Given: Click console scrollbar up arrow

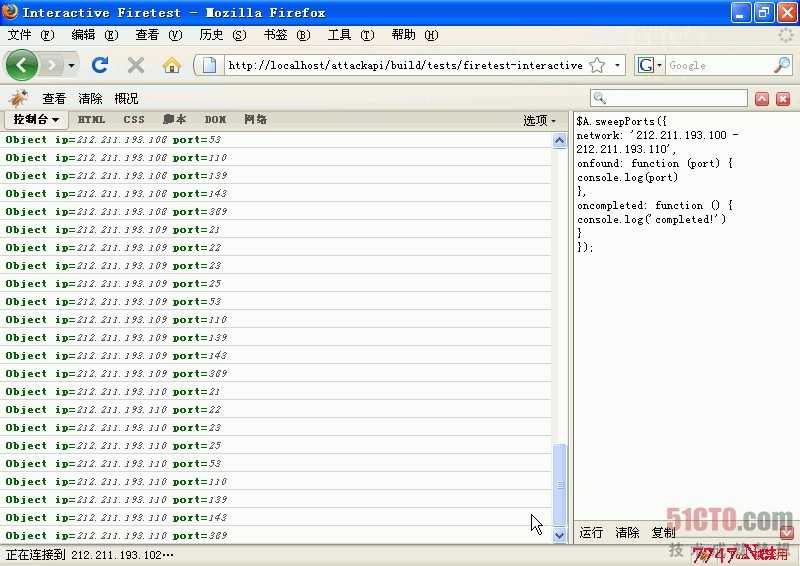Looking at the screenshot, I should coord(560,140).
